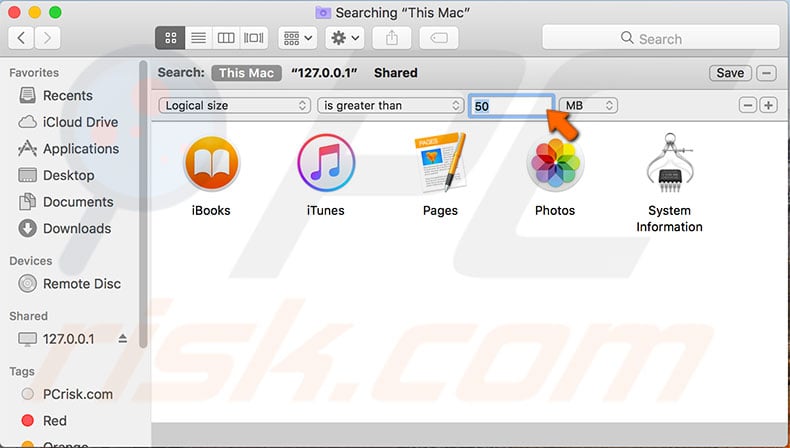
Task: Select the System Information app icon
Action: click(x=670, y=163)
